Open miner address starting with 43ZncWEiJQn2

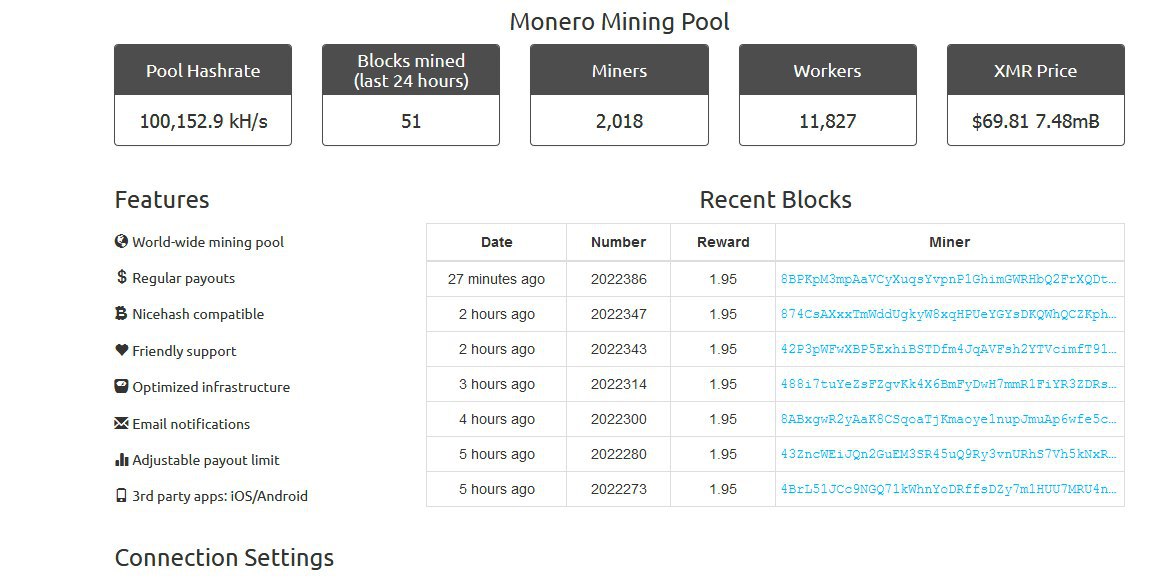pos(948,454)
